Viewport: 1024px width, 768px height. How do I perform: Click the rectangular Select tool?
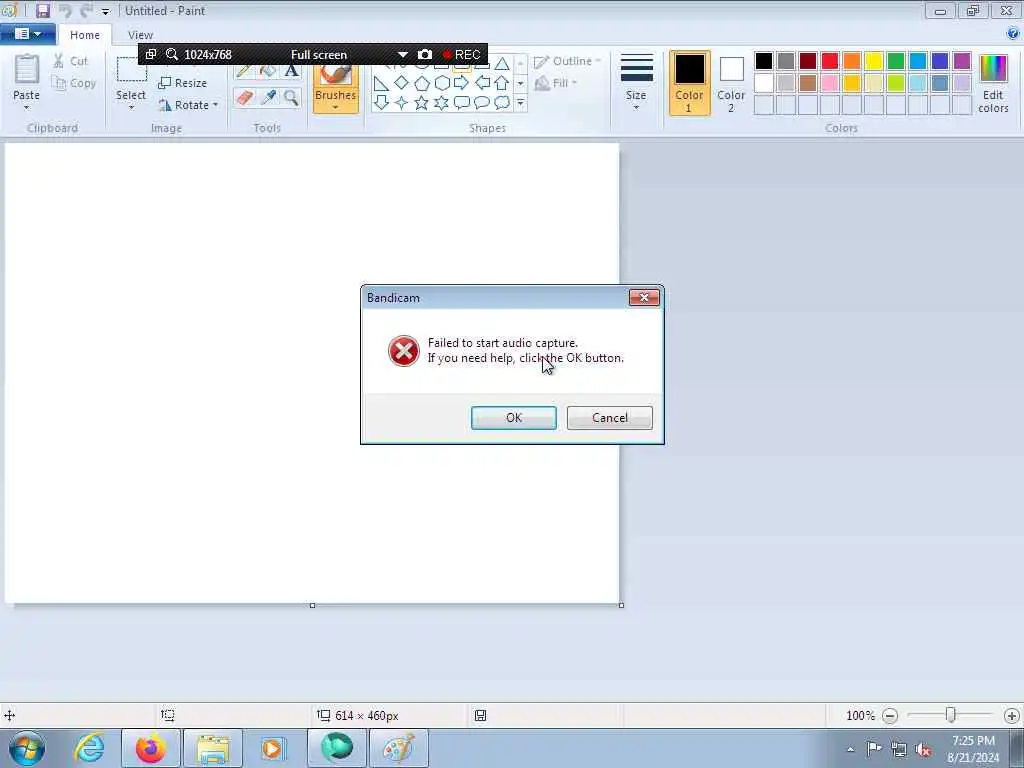tap(131, 71)
